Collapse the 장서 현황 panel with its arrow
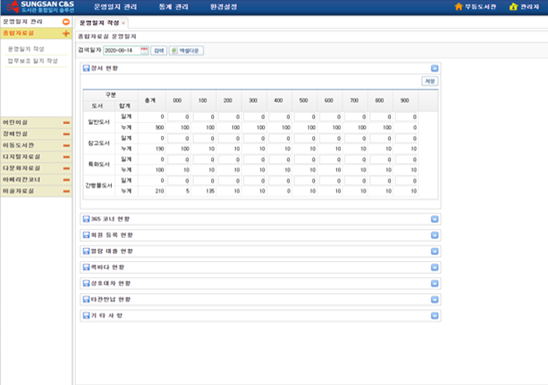The image size is (548, 385). pos(434,68)
